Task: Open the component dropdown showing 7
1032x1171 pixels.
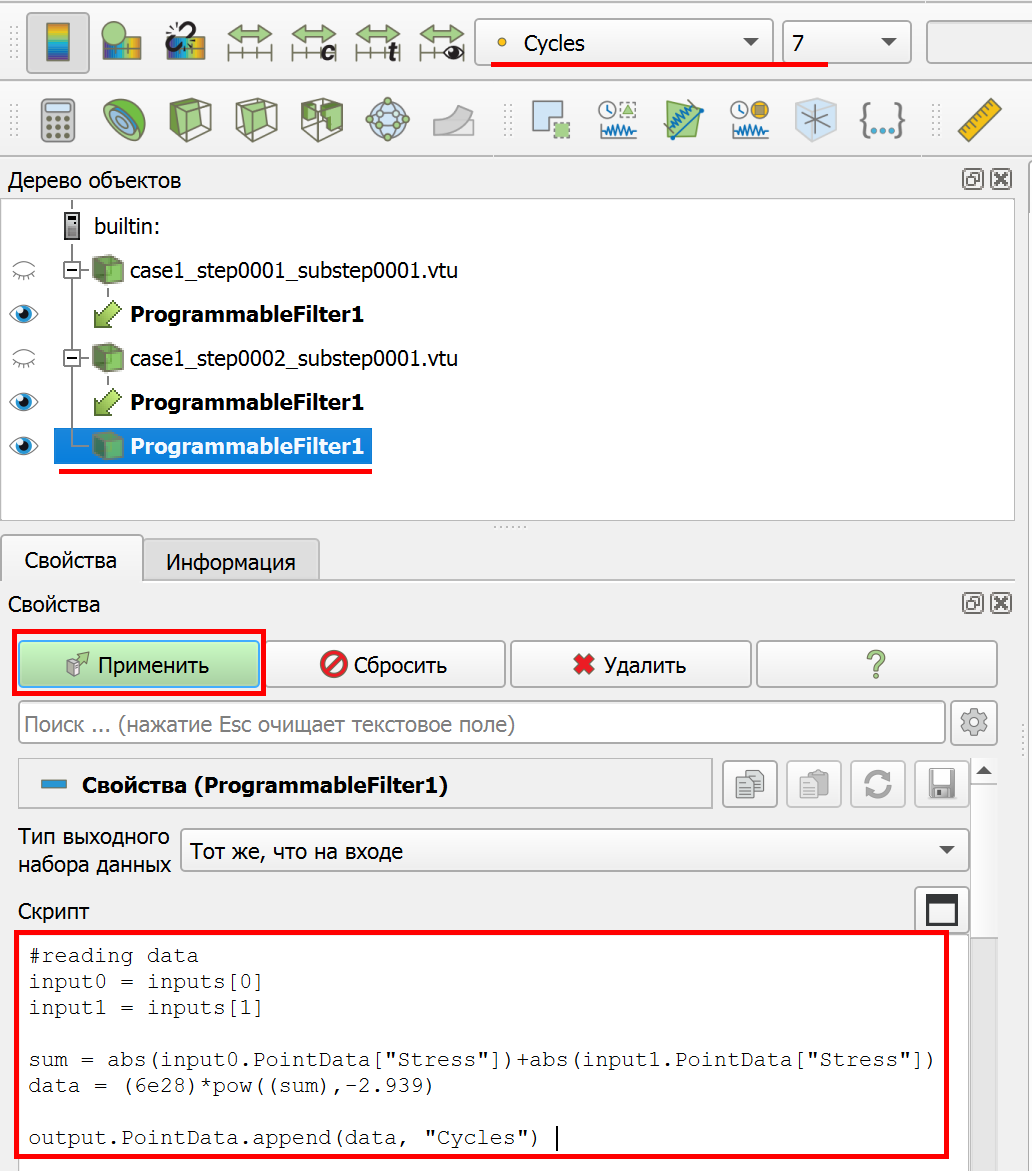Action: pyautogui.click(x=847, y=43)
